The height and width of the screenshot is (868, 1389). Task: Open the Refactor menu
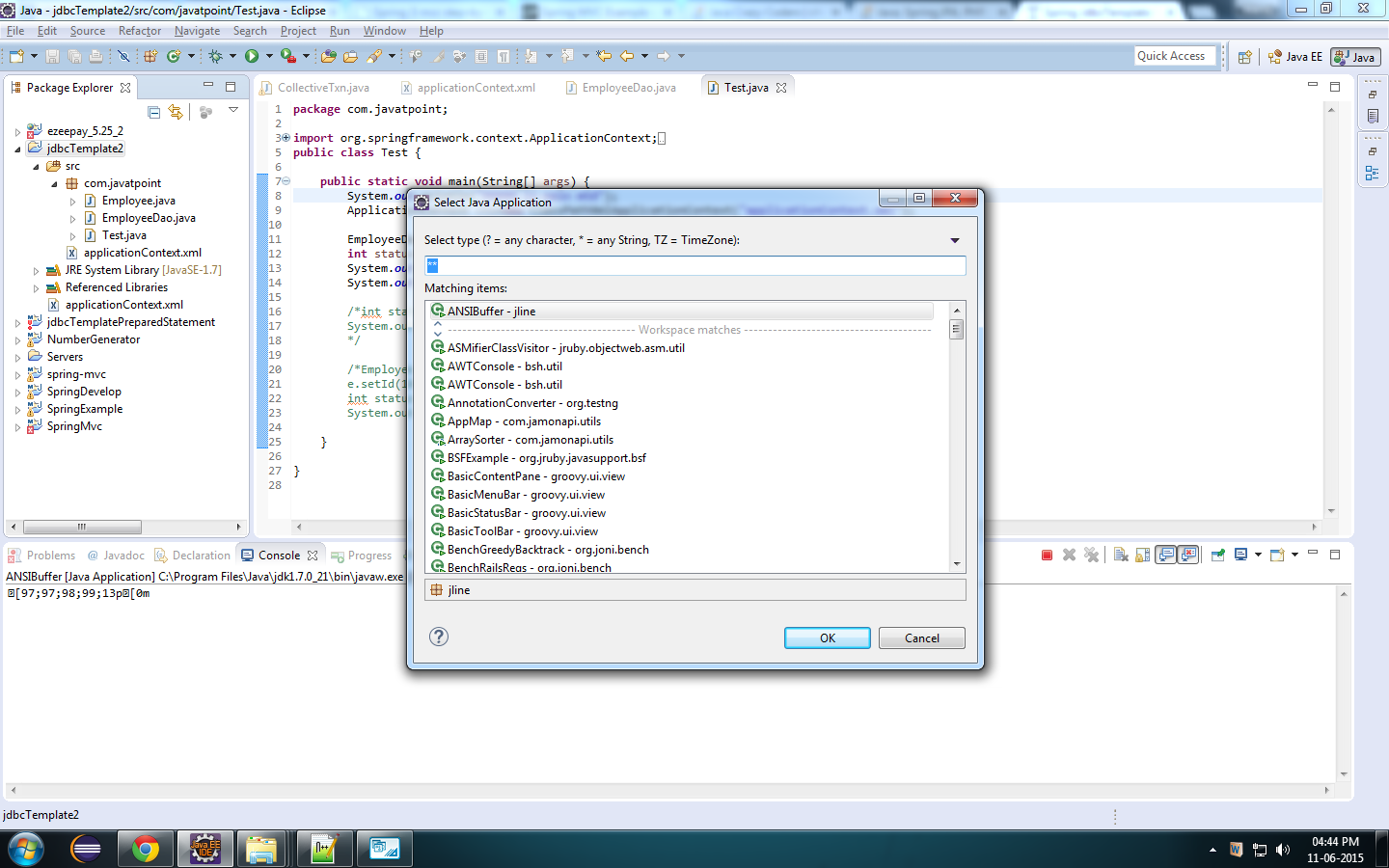140,31
